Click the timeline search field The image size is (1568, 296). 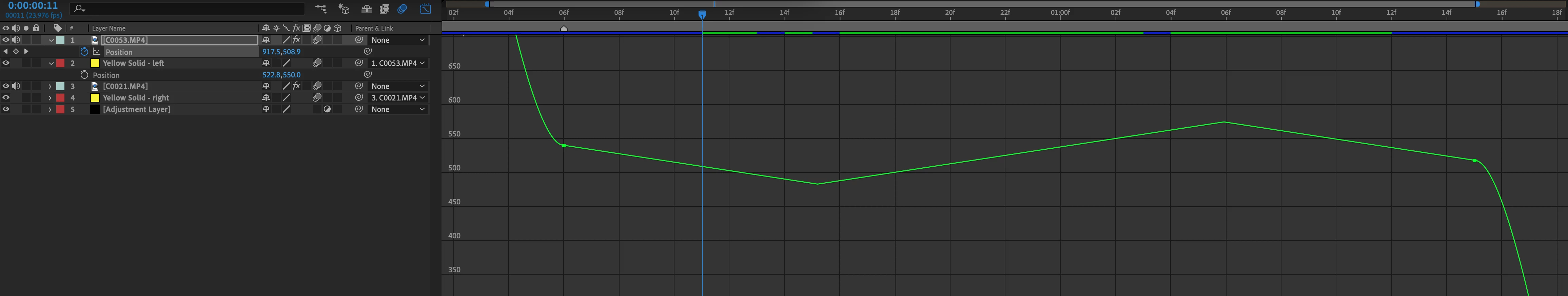point(187,8)
